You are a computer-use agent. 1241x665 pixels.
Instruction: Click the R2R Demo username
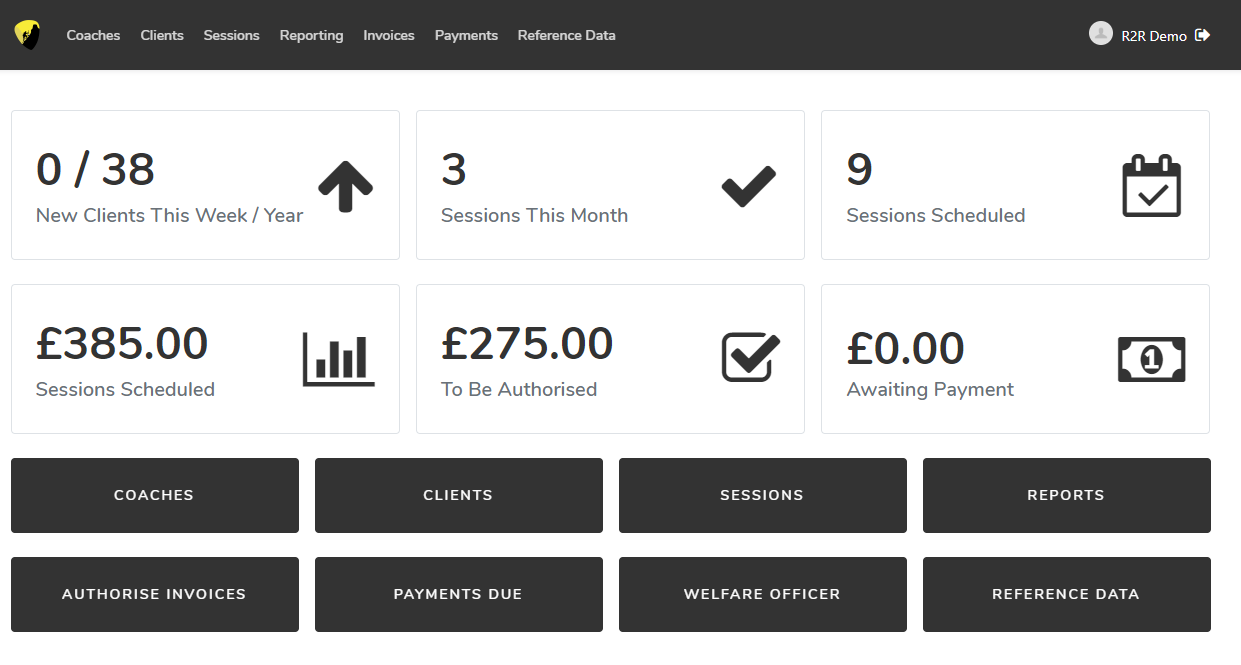coord(1153,36)
